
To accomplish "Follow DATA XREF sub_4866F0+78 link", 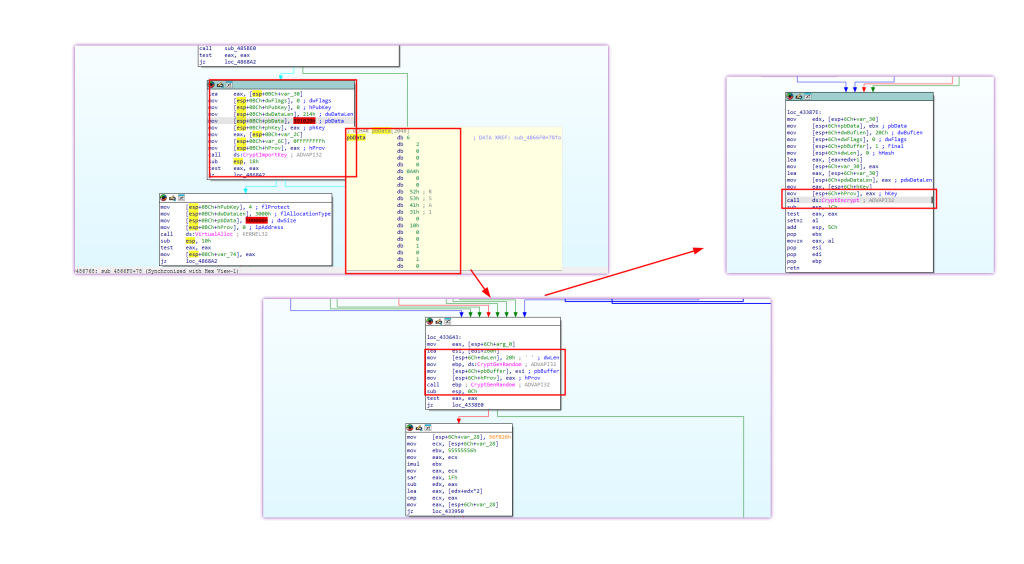I will (536, 138).
